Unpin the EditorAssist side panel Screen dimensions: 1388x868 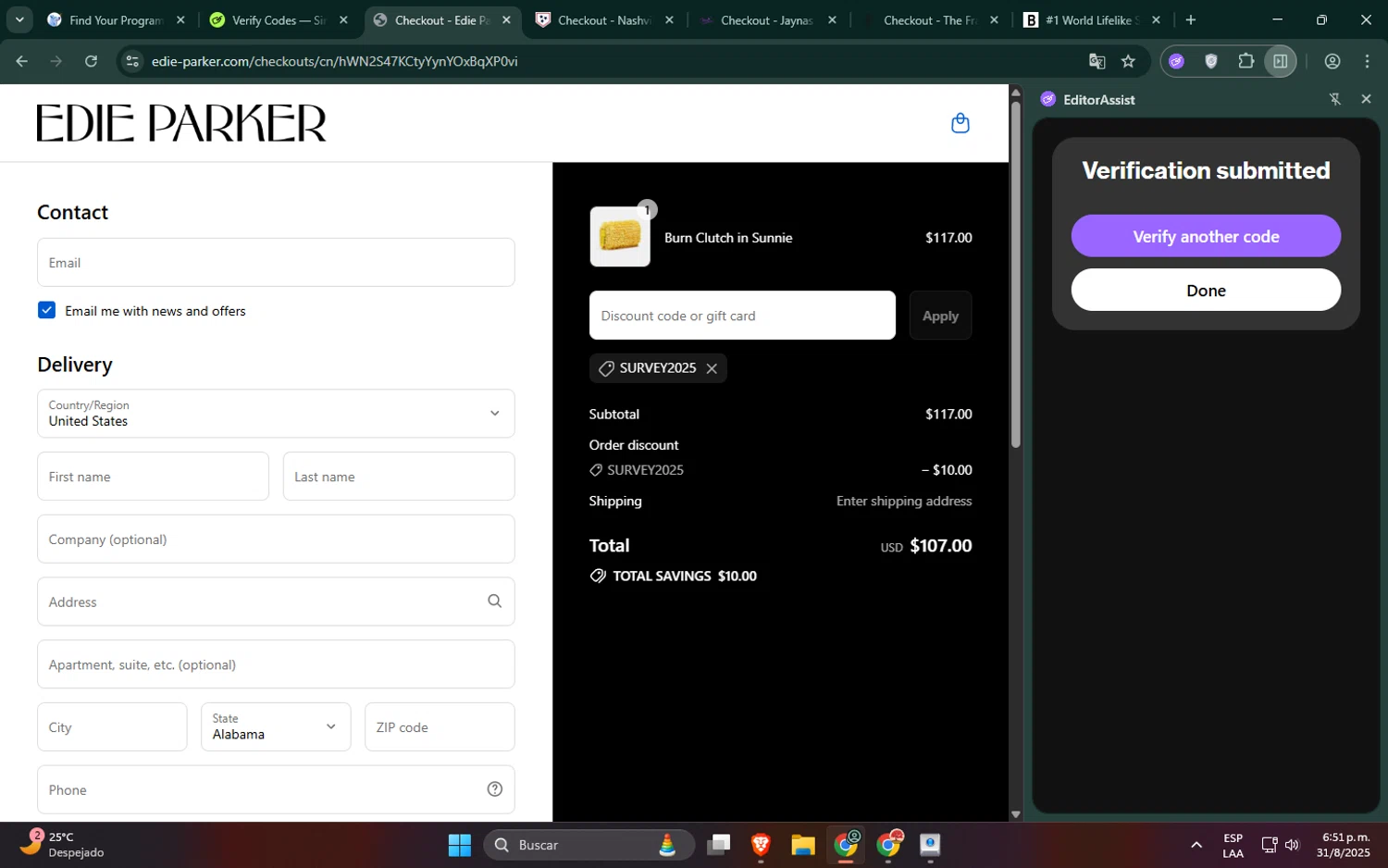(1335, 99)
